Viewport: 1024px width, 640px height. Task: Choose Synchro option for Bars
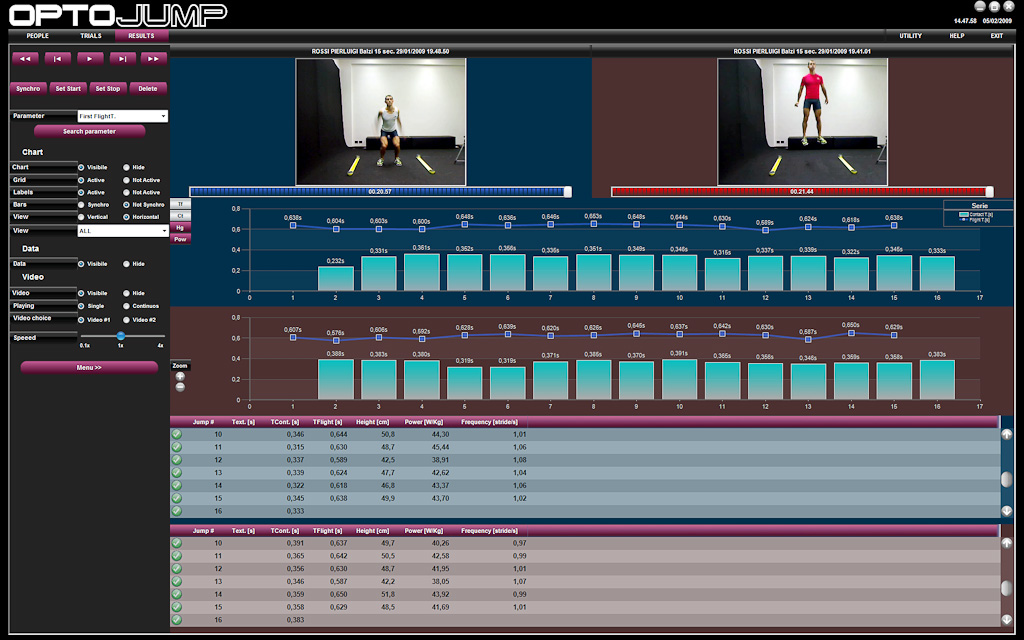[x=82, y=205]
